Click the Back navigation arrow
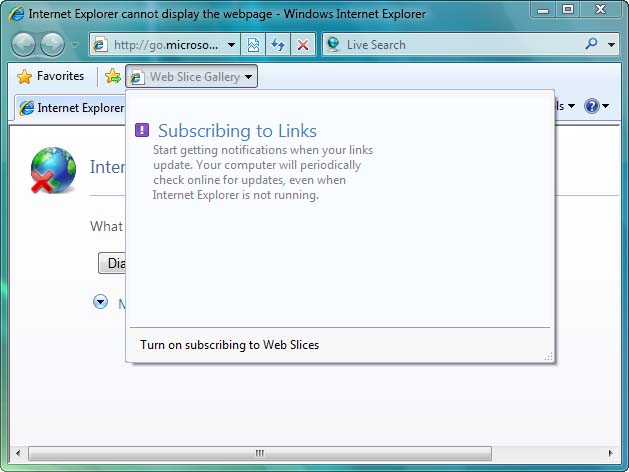 point(24,45)
